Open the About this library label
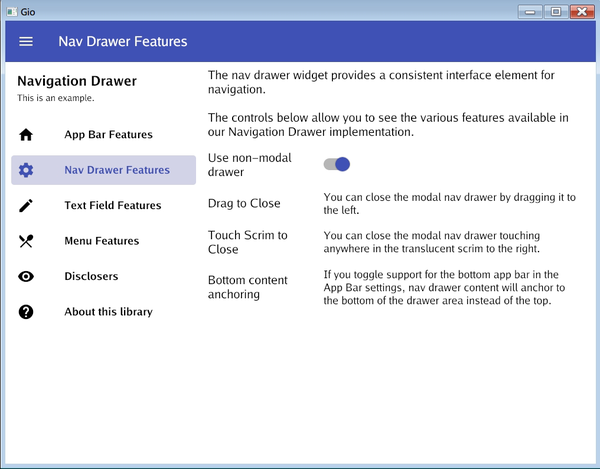The image size is (600, 469). (x=108, y=312)
